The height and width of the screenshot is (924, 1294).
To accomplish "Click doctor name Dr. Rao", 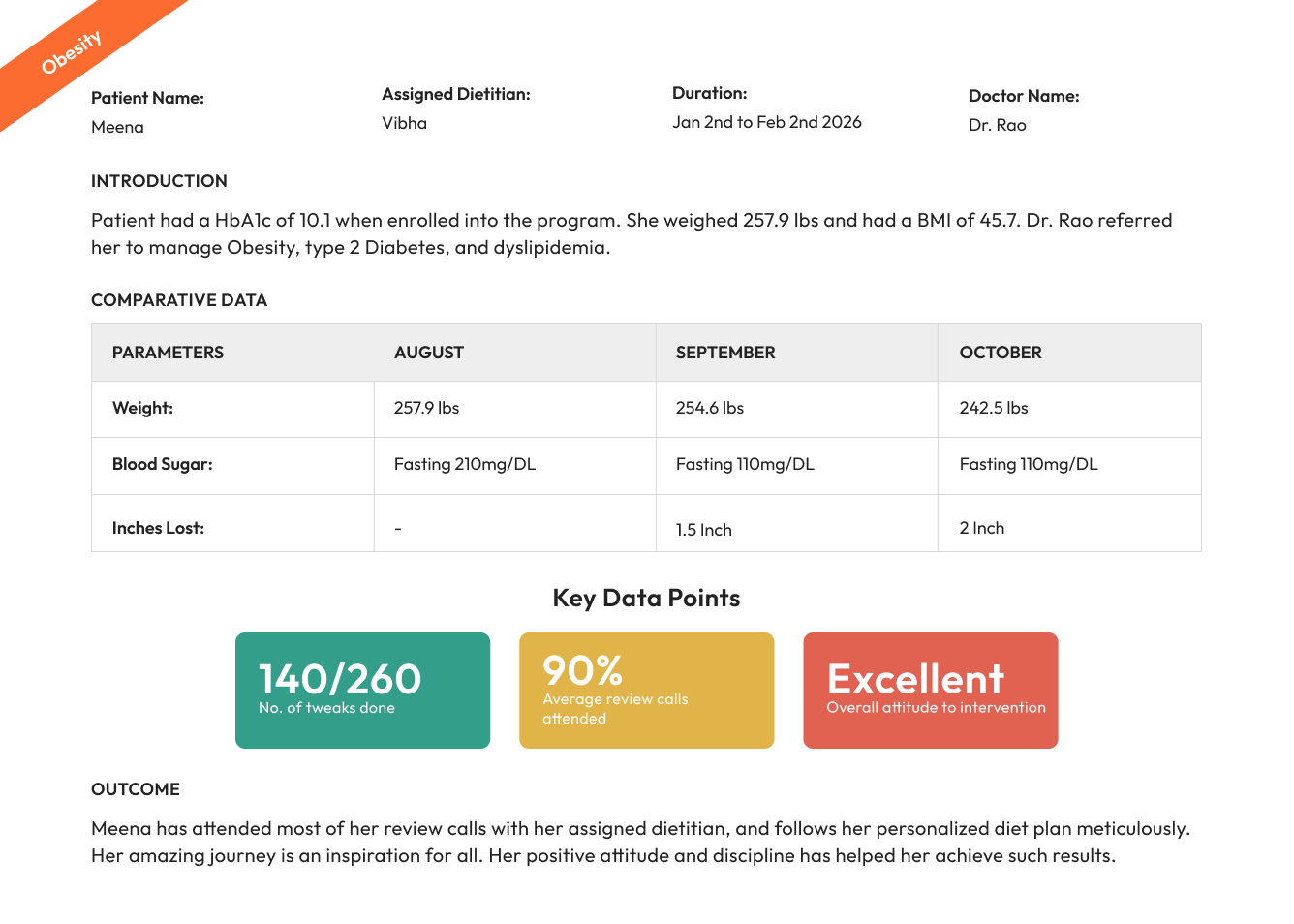I will 997,125.
